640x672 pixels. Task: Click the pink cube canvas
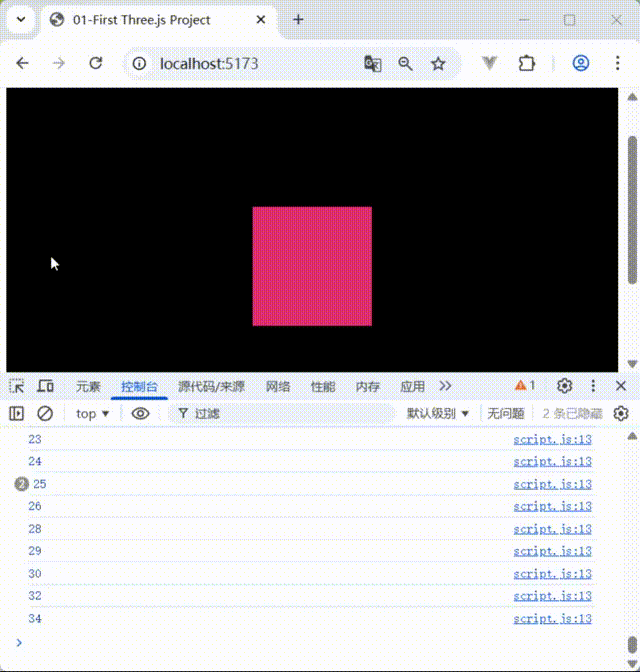click(312, 266)
